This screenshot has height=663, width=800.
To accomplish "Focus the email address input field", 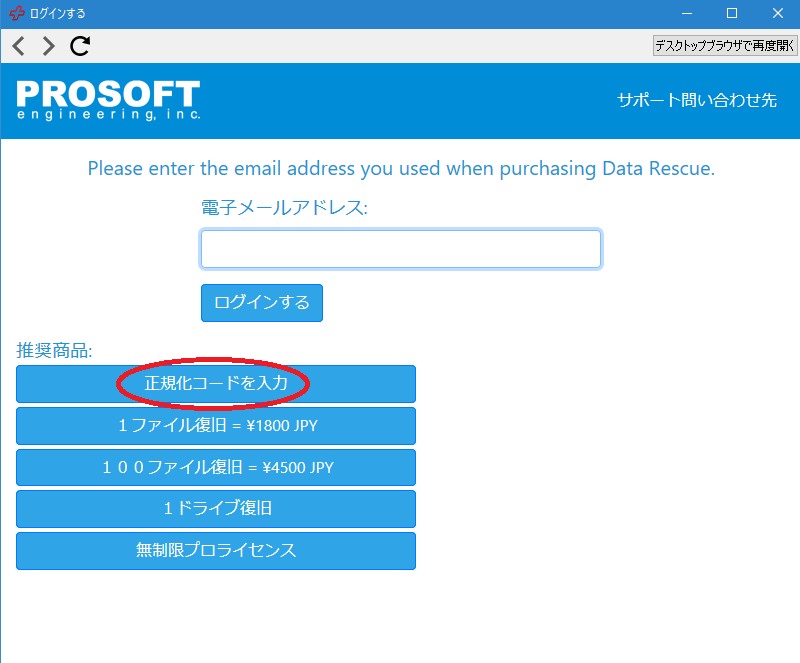I will pyautogui.click(x=400, y=249).
